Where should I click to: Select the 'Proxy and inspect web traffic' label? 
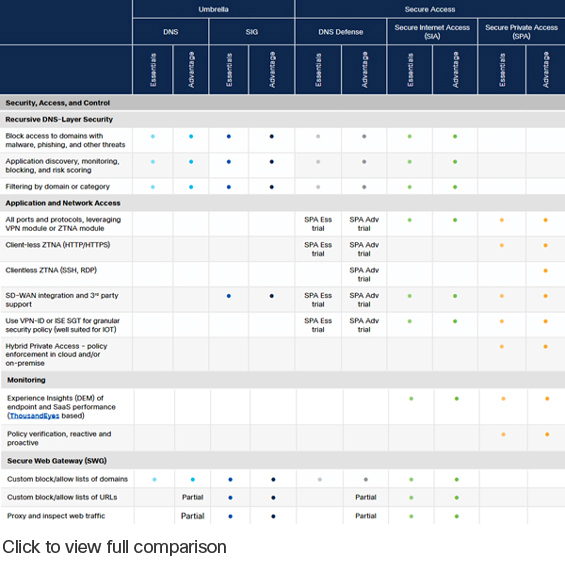56,516
